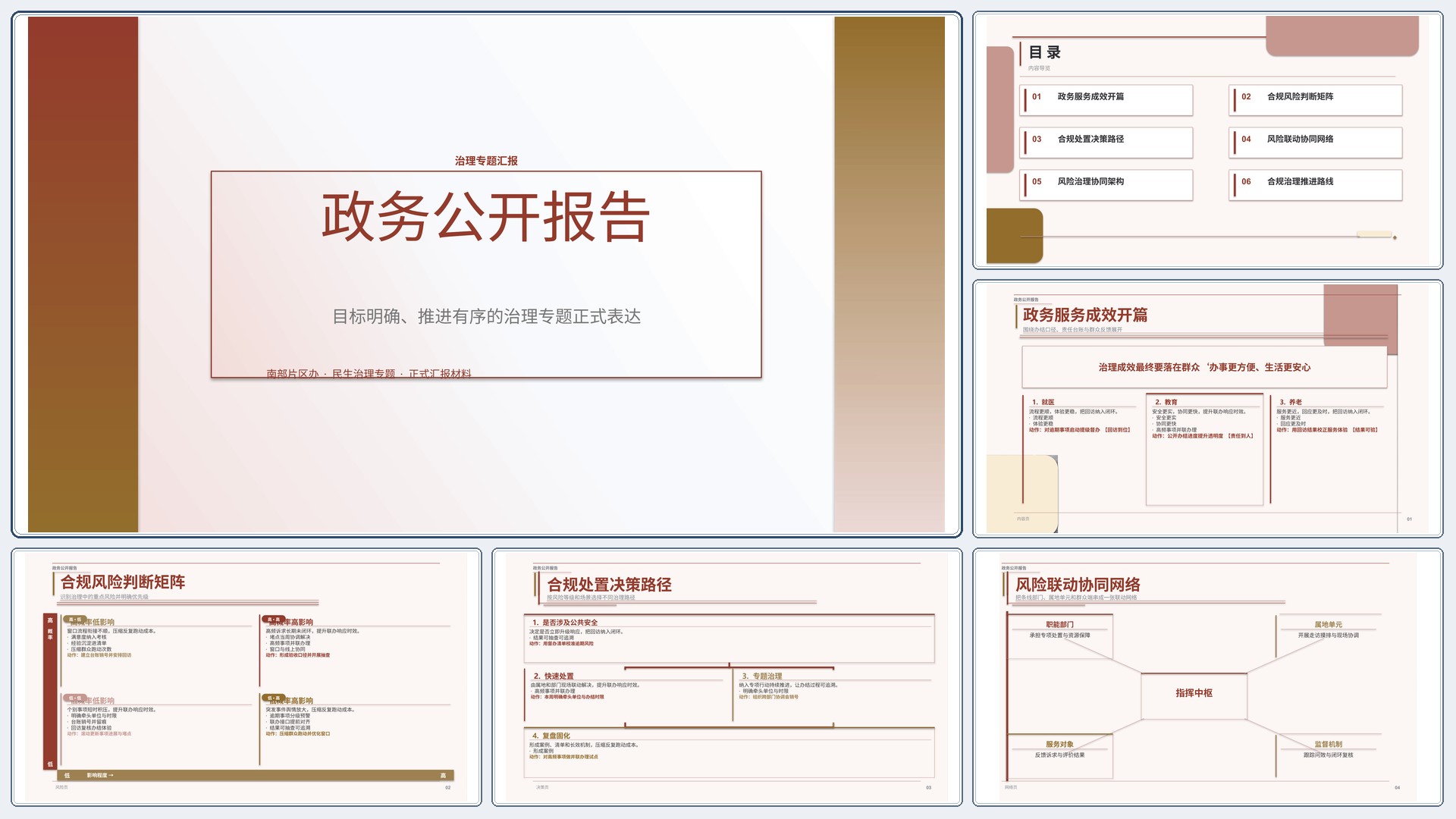
Task: Click contents entry 01 政务服务成效开篇
Action: [1106, 100]
